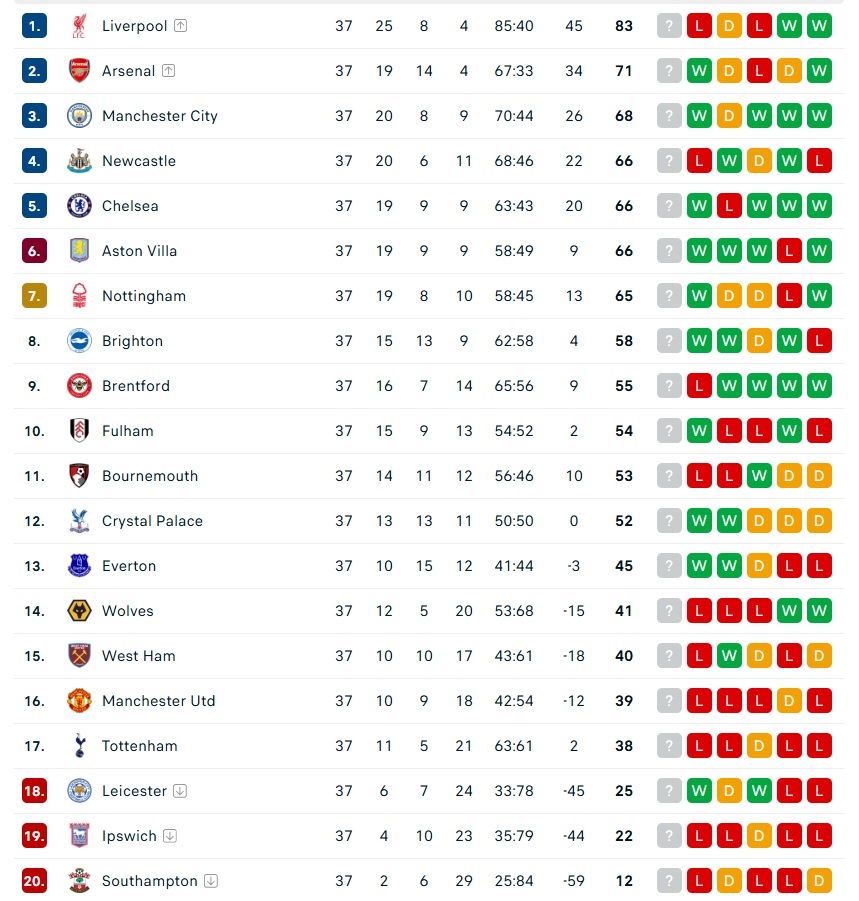859x901 pixels.
Task: Open the Manchester Utd team link
Action: coord(159,701)
